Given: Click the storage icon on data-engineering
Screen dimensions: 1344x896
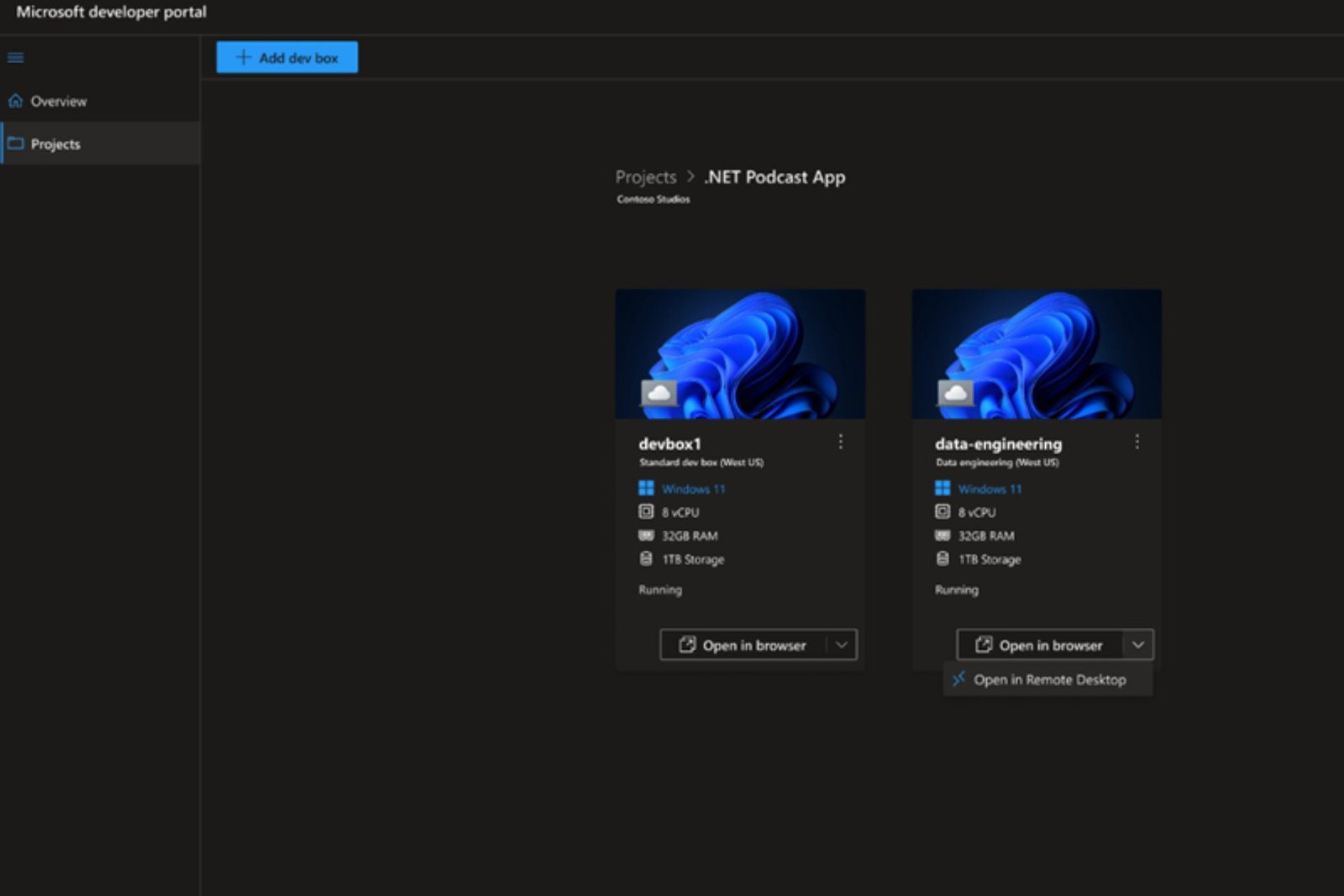Looking at the screenshot, I should (x=942, y=558).
